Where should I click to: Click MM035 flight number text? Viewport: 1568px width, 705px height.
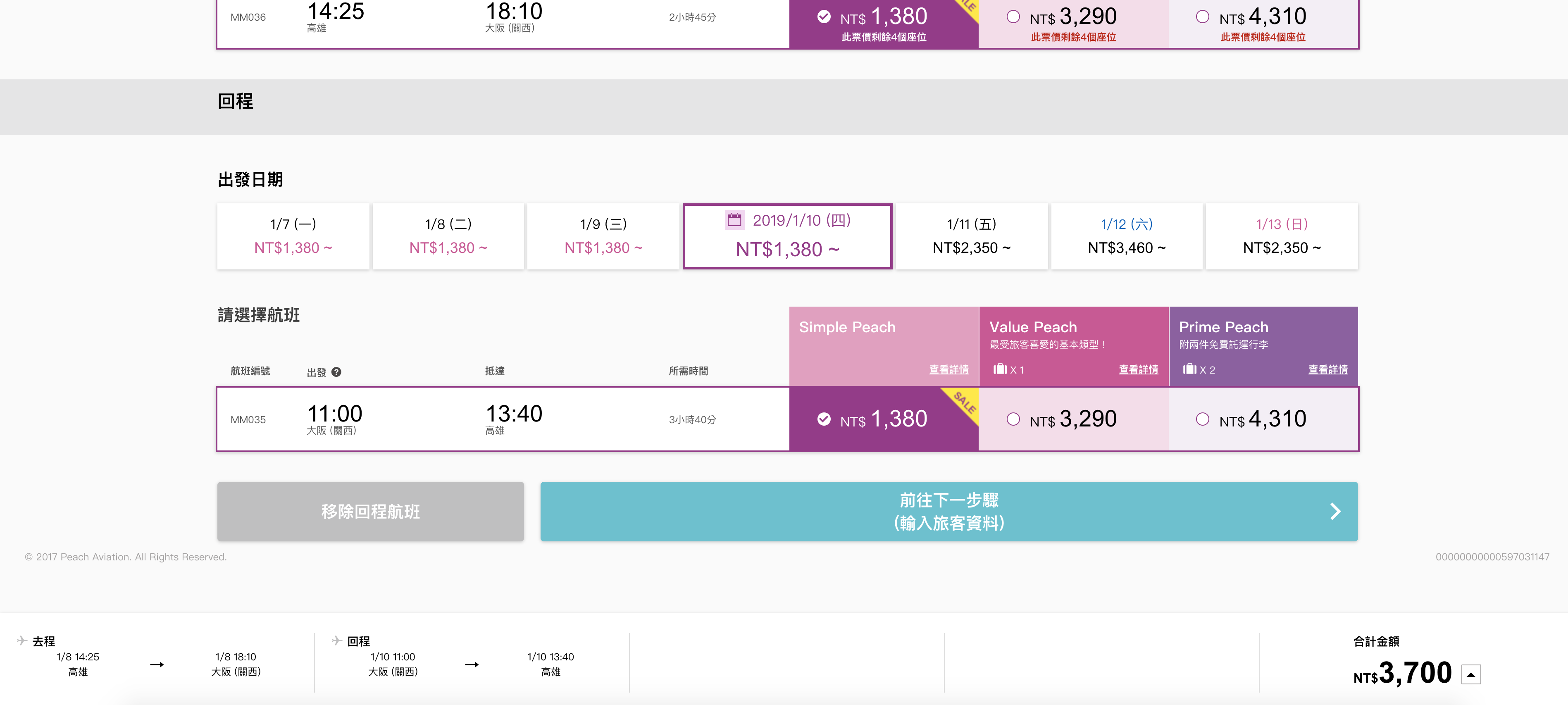(x=248, y=419)
